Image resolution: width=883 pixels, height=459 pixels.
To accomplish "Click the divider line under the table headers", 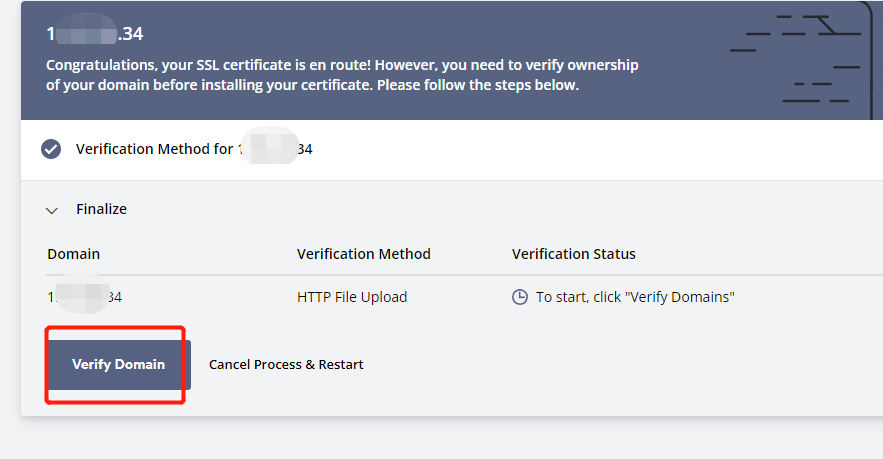I will pyautogui.click(x=465, y=275).
